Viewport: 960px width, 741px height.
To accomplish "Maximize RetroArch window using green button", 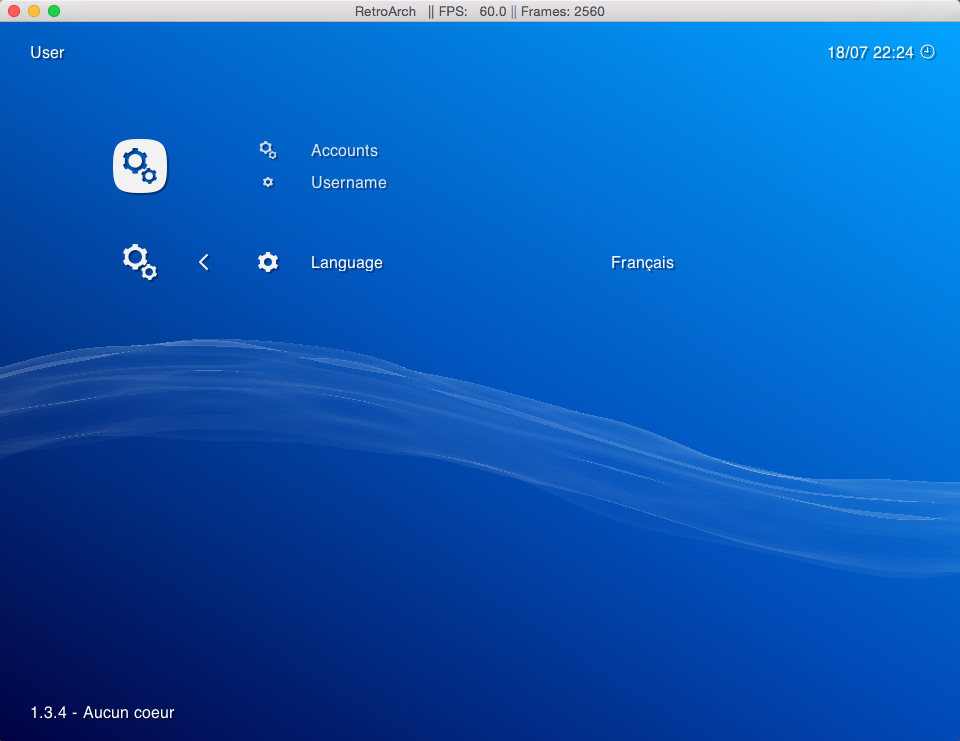I will [x=54, y=11].
